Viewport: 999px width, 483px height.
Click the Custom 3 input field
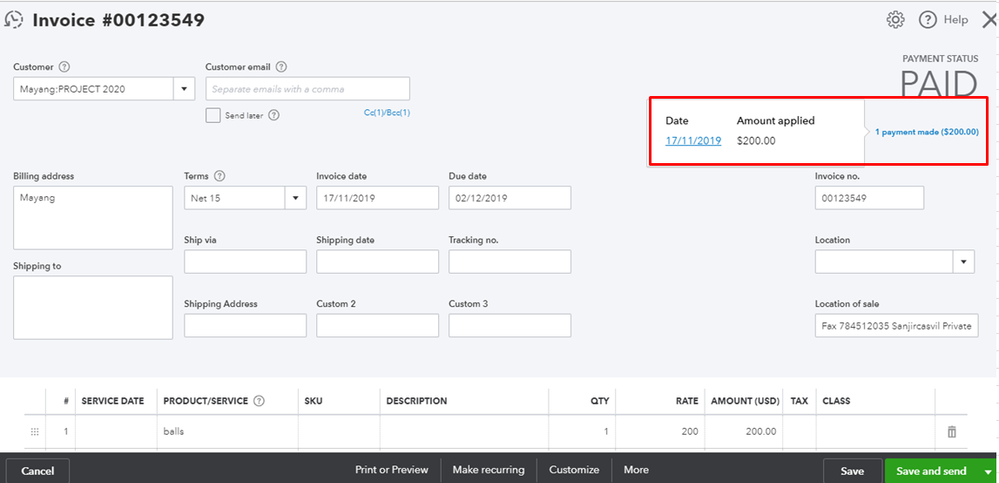click(510, 326)
